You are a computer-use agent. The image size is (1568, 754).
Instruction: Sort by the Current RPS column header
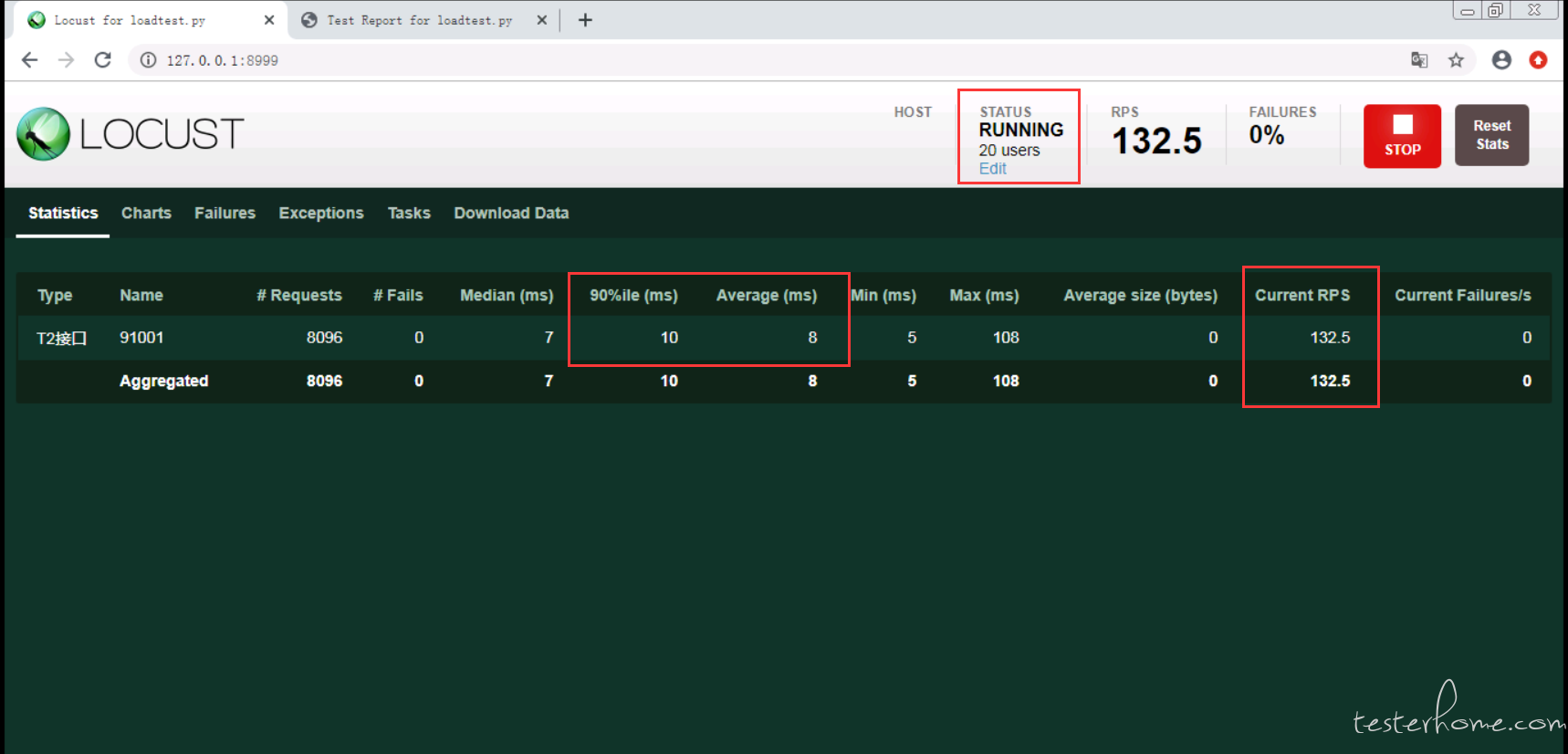1302,295
